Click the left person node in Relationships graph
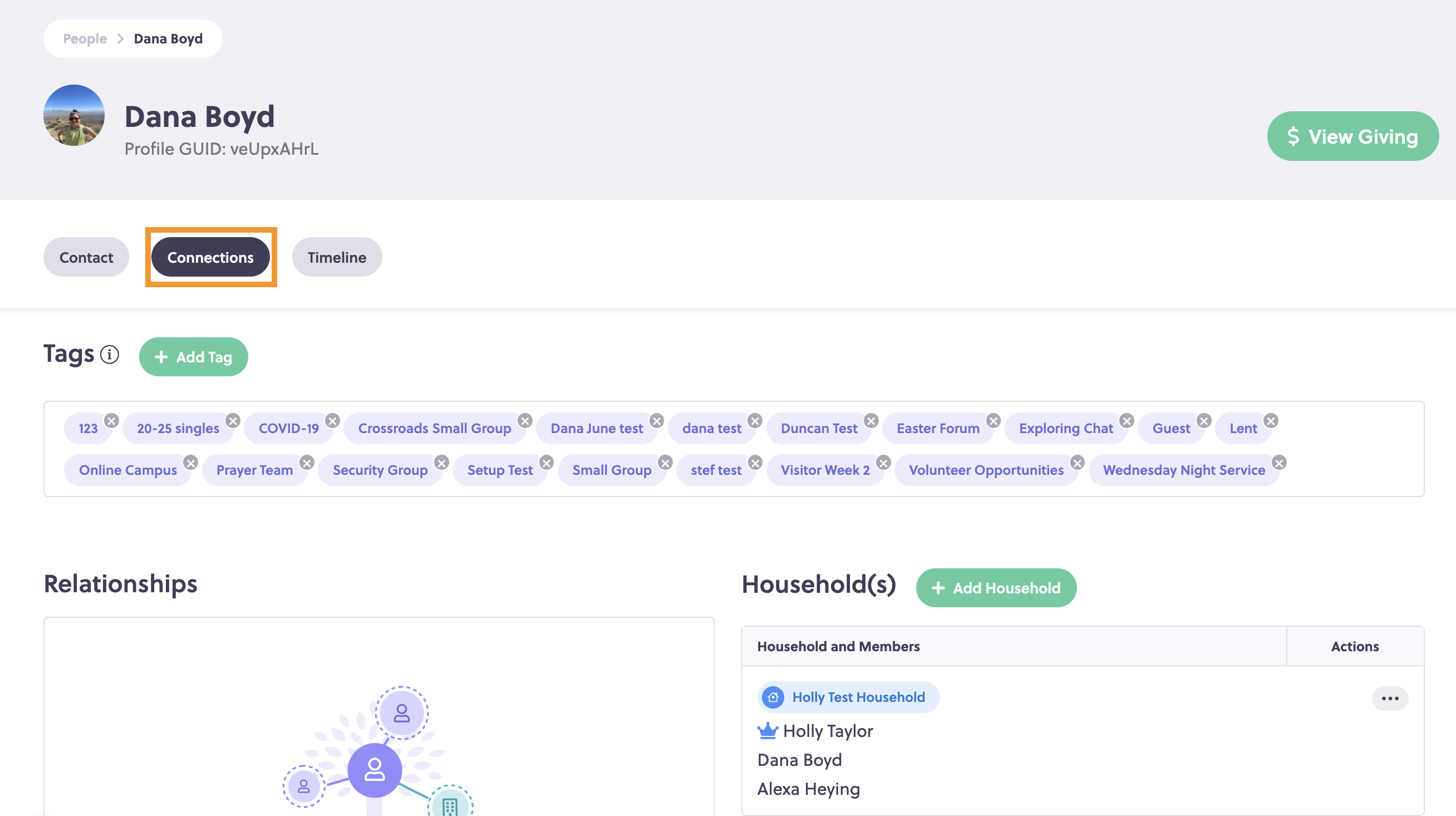 point(303,786)
